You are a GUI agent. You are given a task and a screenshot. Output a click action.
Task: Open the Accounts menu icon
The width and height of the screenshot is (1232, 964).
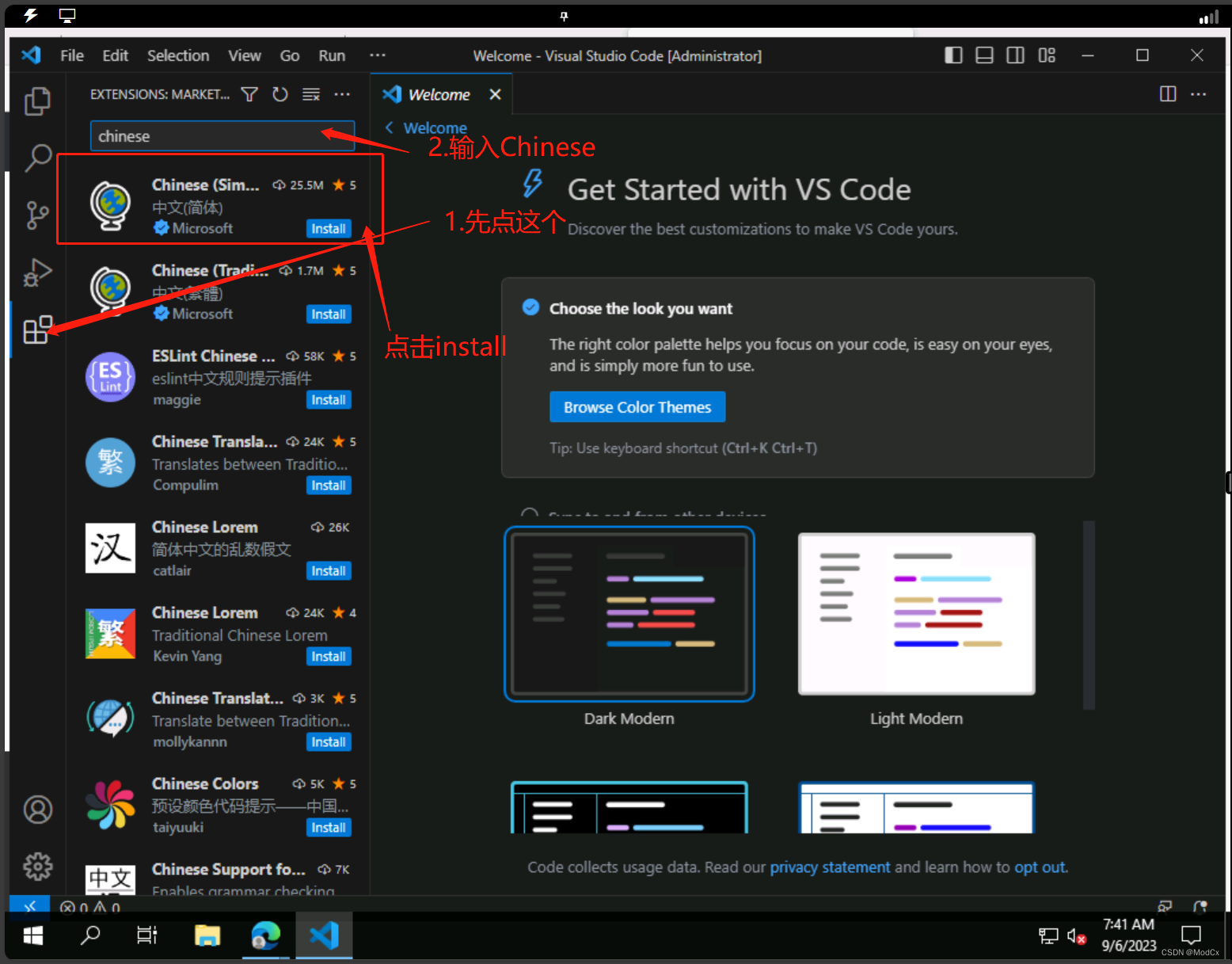37,809
